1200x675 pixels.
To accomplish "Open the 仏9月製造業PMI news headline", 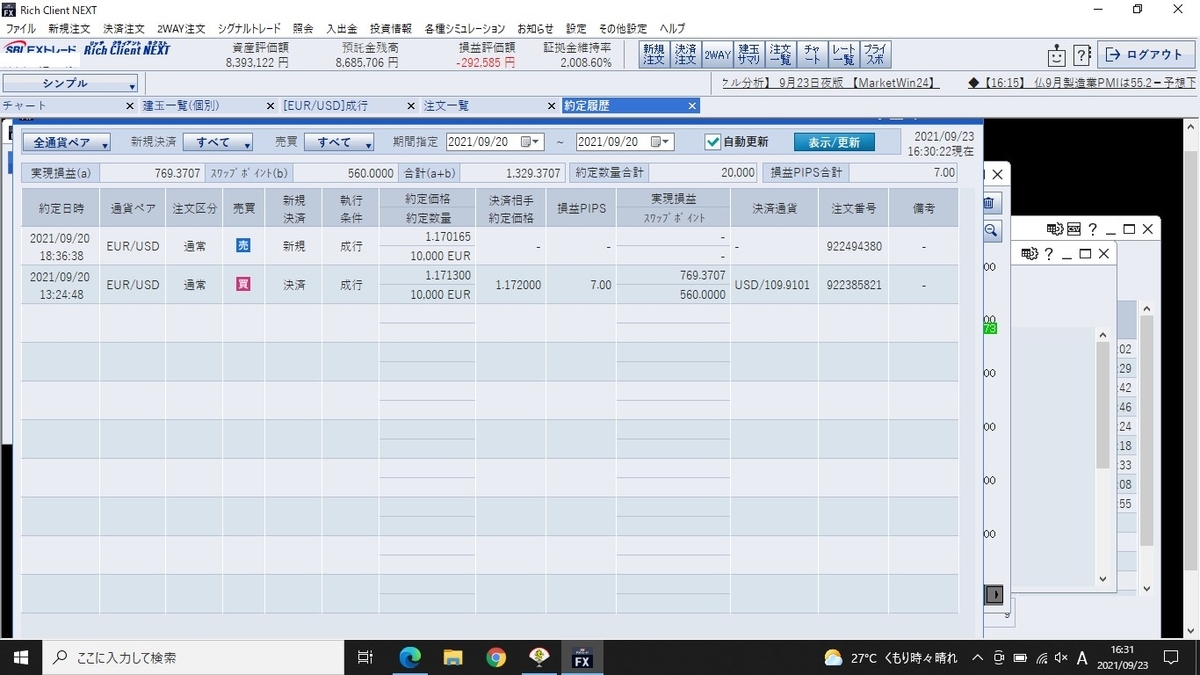I will pos(1083,84).
